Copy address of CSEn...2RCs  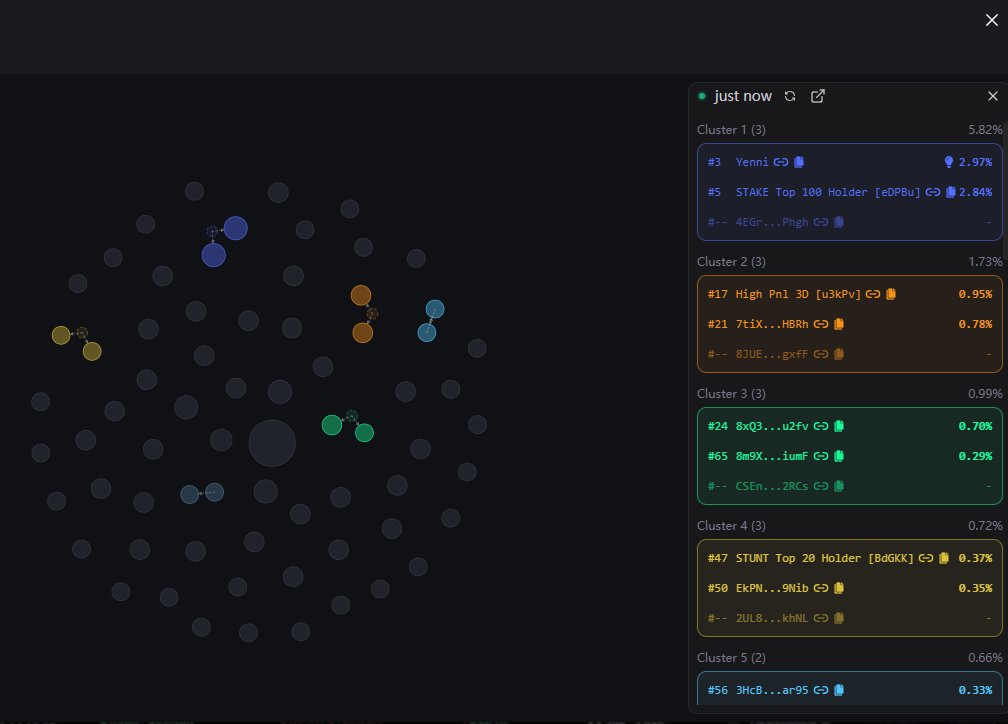click(x=839, y=486)
